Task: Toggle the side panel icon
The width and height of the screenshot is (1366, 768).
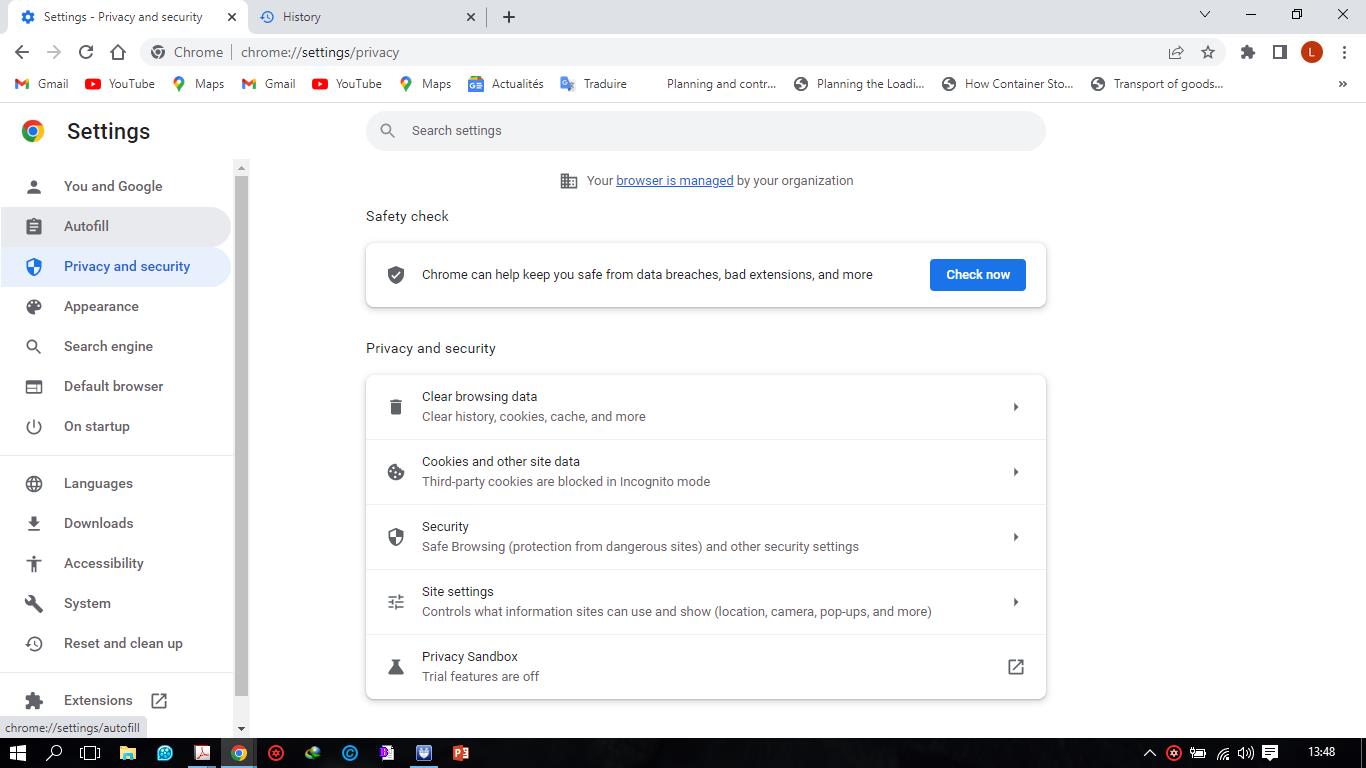Action: click(x=1279, y=52)
